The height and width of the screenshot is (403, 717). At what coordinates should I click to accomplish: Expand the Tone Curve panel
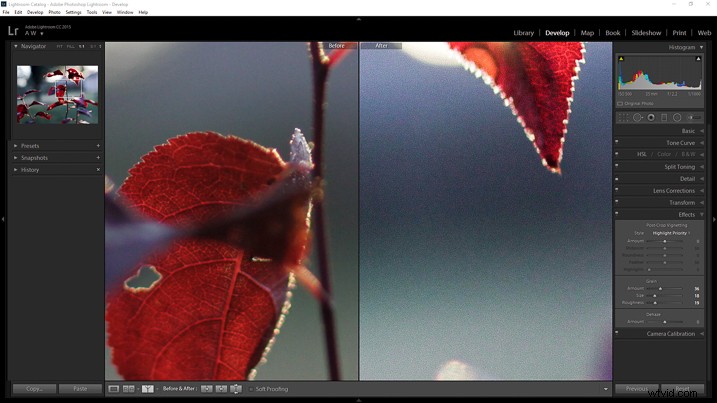(702, 143)
